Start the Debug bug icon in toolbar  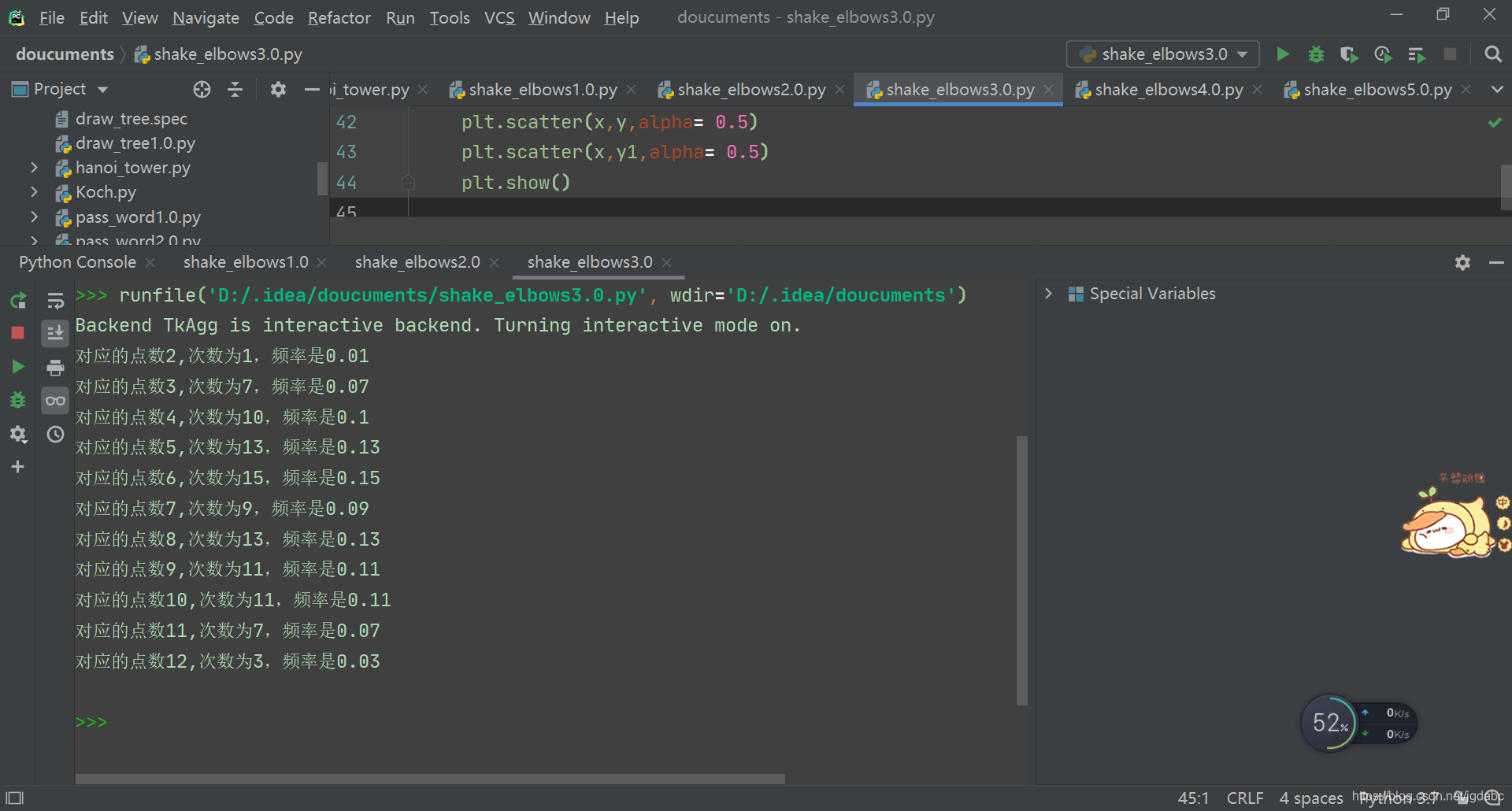pos(1316,54)
